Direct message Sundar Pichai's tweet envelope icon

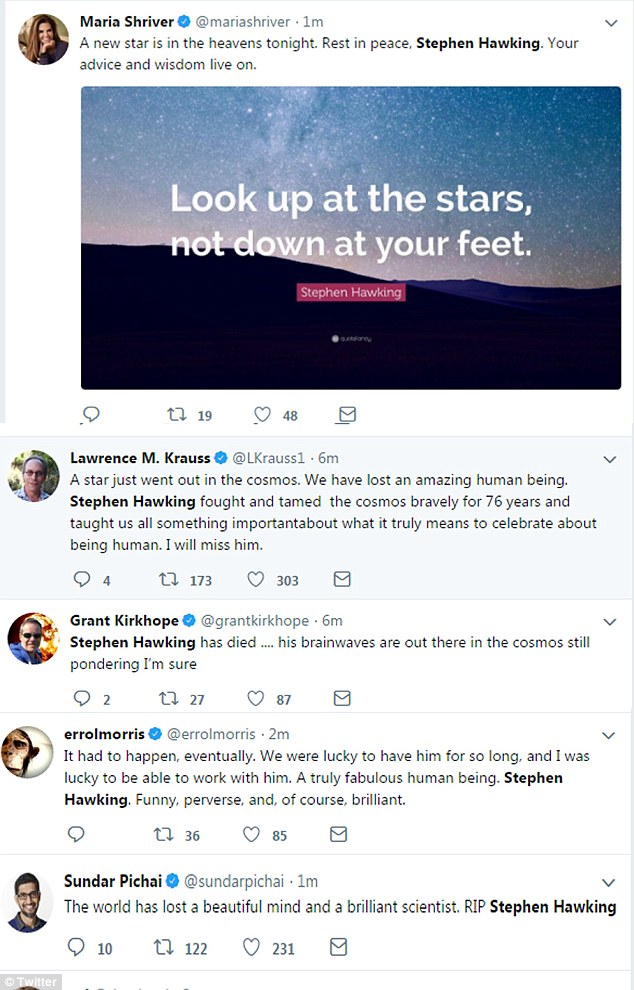point(341,946)
